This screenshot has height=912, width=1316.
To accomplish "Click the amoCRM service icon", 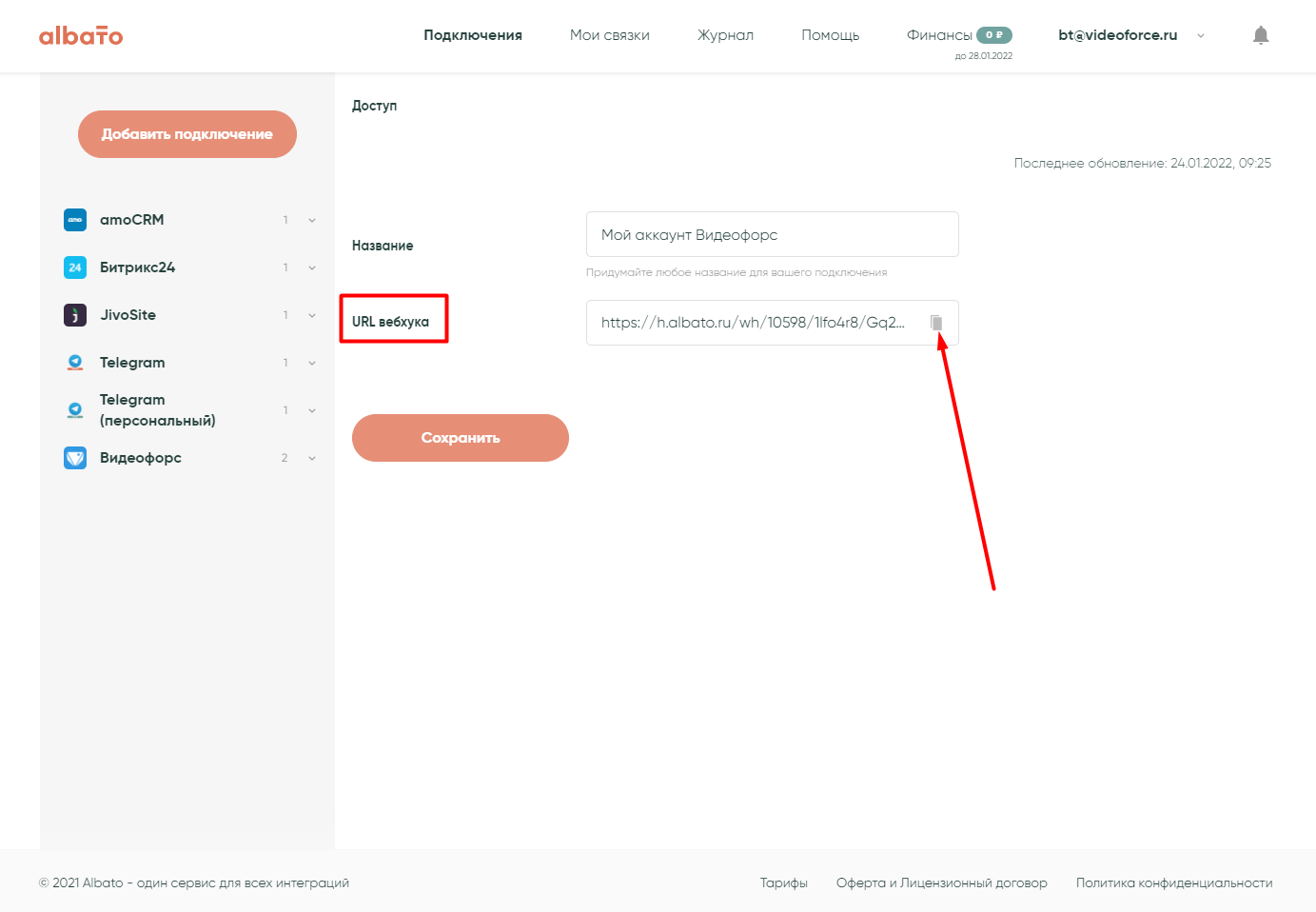I will (x=75, y=220).
